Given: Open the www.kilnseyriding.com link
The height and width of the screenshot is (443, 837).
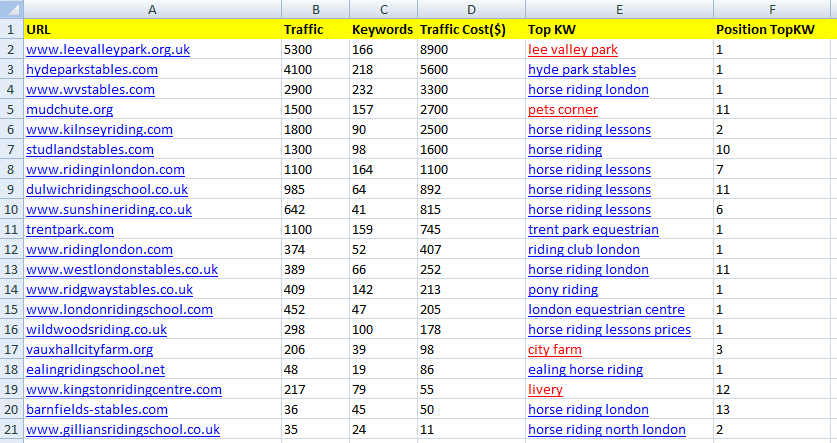Looking at the screenshot, I should 99,130.
